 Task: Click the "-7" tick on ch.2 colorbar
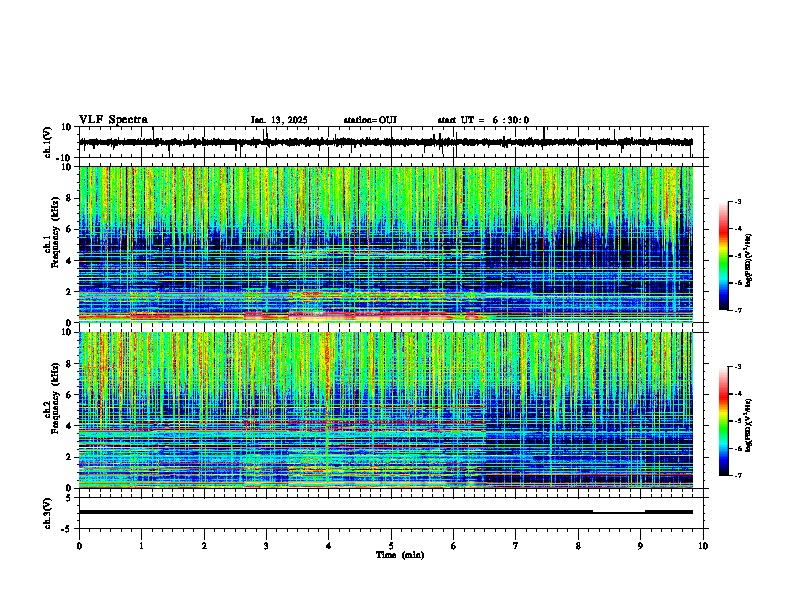coord(737,475)
